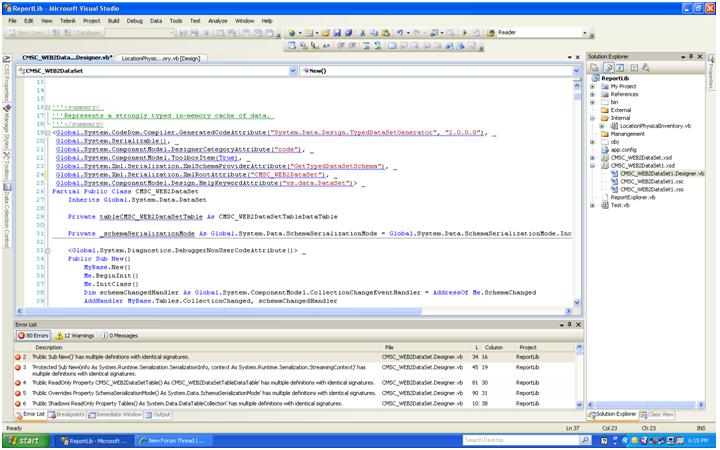Expand the Test.vb tree node
The image size is (720, 450).
592,205
